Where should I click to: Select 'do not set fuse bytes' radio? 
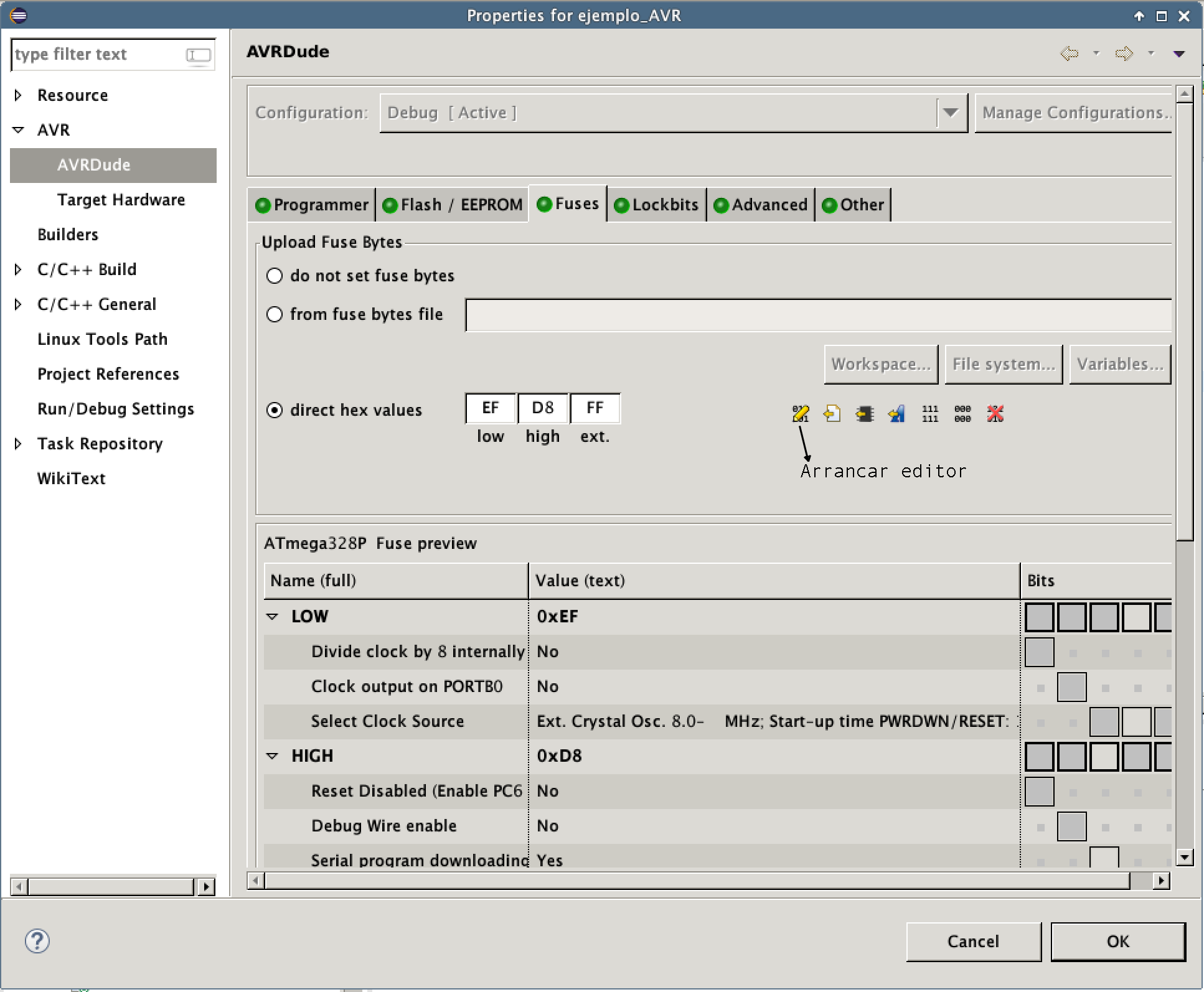[275, 276]
